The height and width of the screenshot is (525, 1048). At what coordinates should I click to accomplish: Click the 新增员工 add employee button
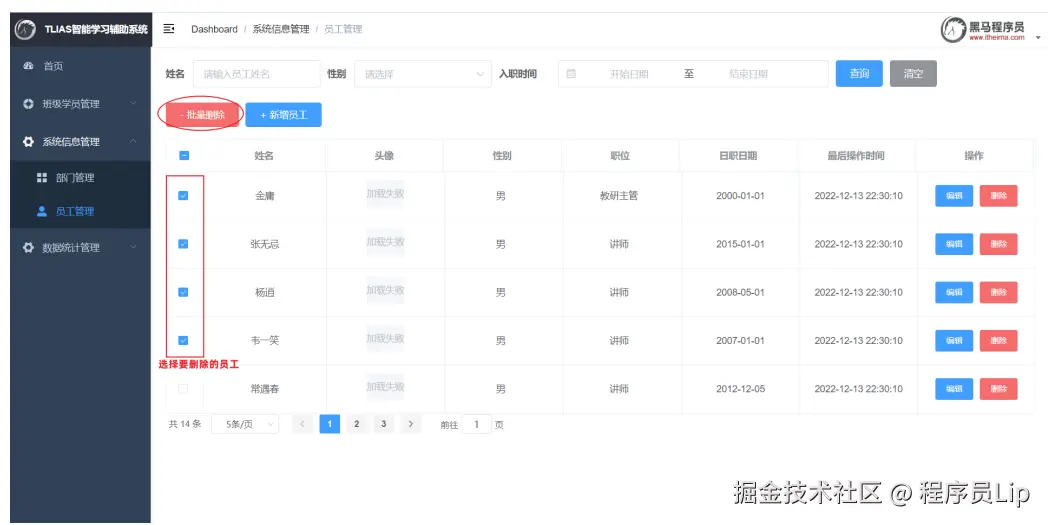pos(283,115)
